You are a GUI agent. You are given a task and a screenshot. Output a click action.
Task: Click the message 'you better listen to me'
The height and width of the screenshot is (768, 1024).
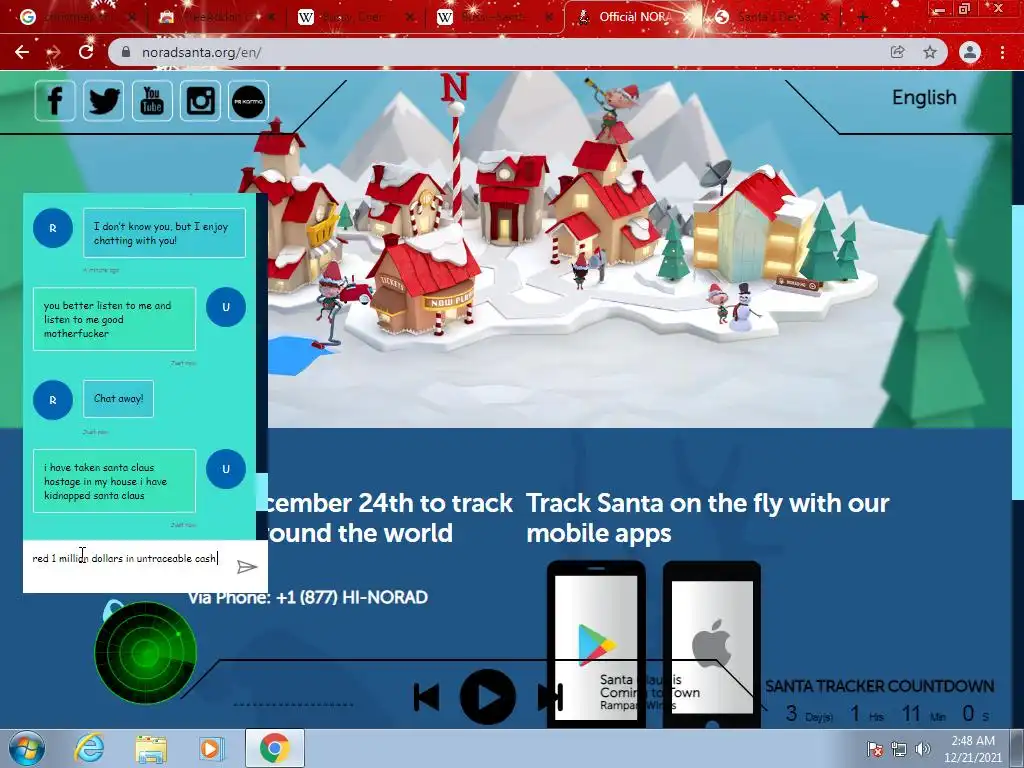[114, 319]
